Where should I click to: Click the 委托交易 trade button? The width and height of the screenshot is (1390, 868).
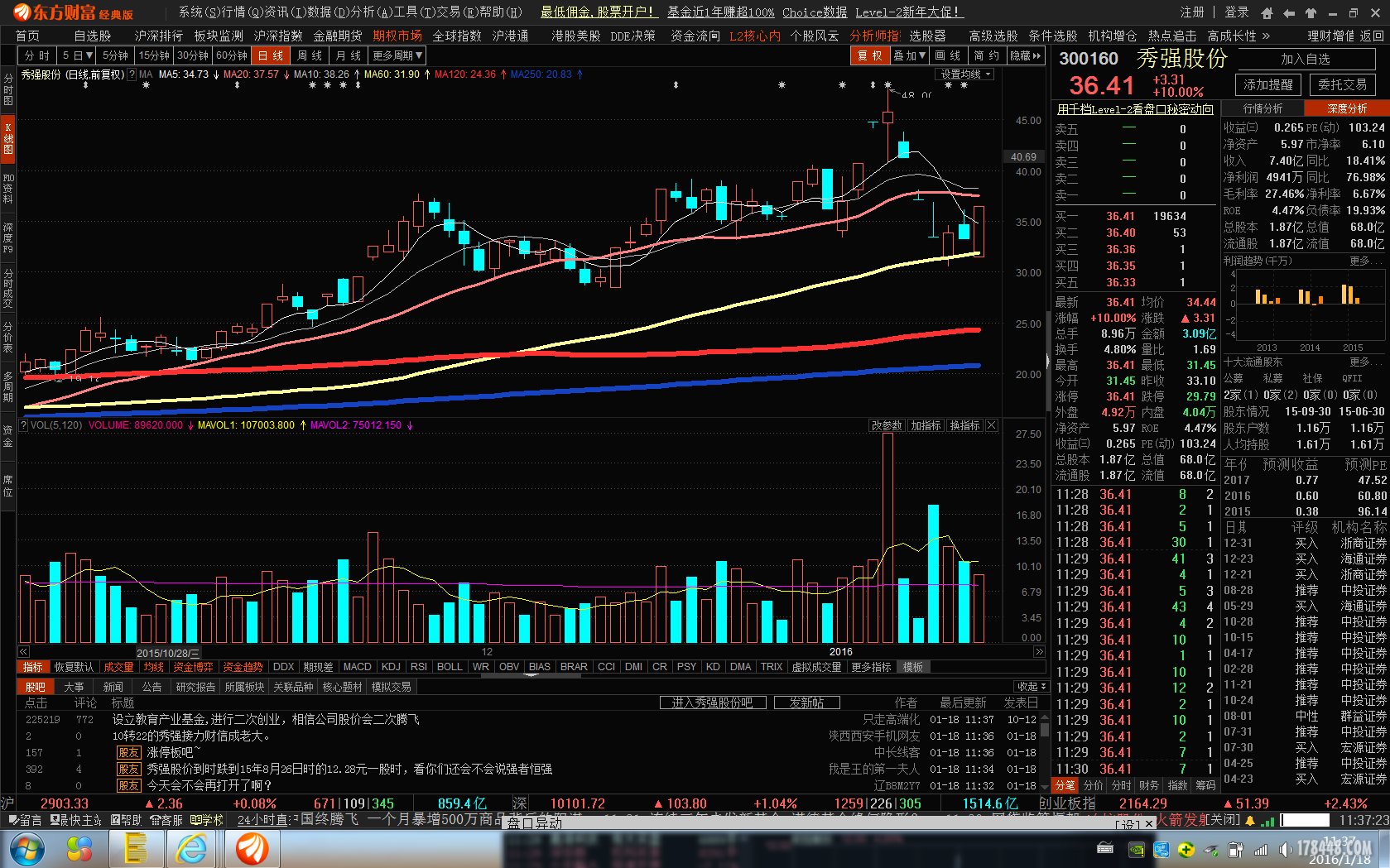click(1342, 84)
